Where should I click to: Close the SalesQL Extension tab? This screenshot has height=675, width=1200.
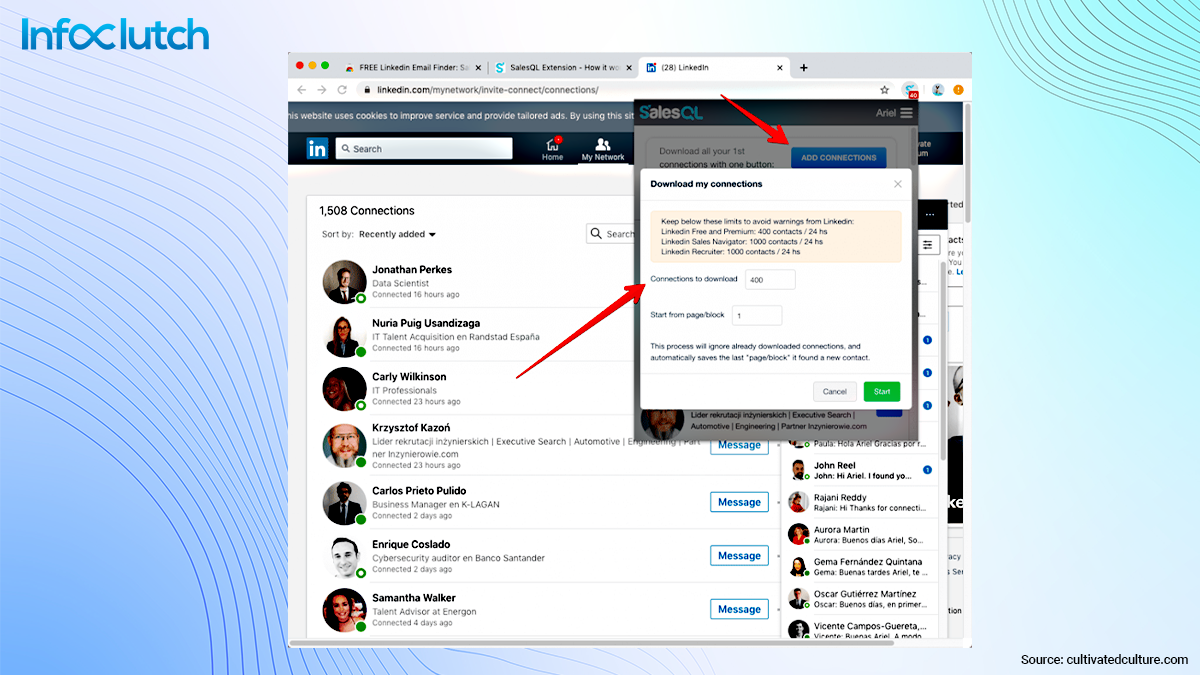pos(627,67)
